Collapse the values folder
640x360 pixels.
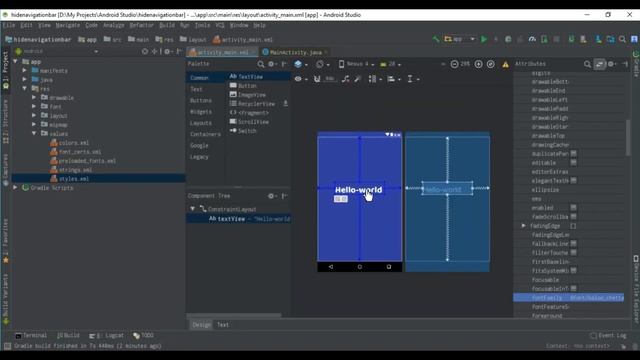[34, 133]
